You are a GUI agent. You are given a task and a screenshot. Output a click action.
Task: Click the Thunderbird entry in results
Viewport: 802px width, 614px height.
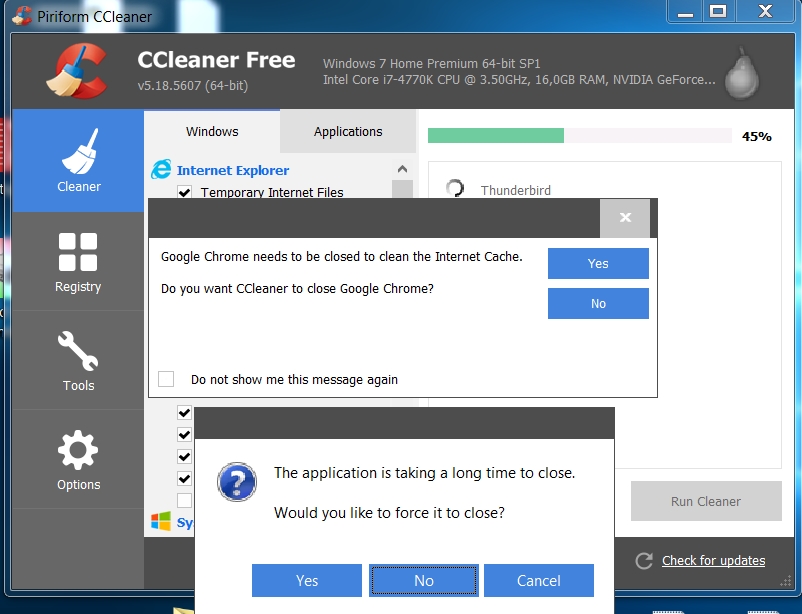[516, 190]
